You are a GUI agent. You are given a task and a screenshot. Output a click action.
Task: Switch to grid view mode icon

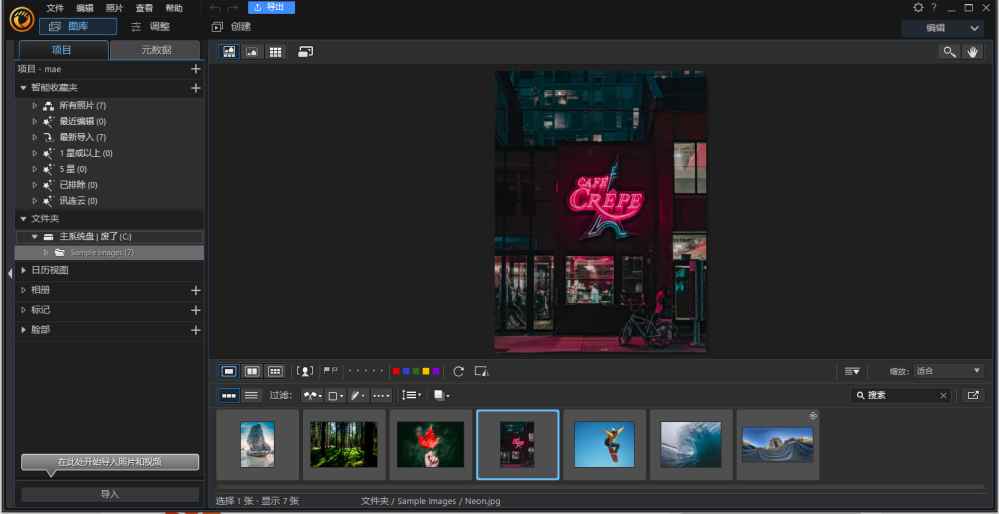(x=275, y=51)
